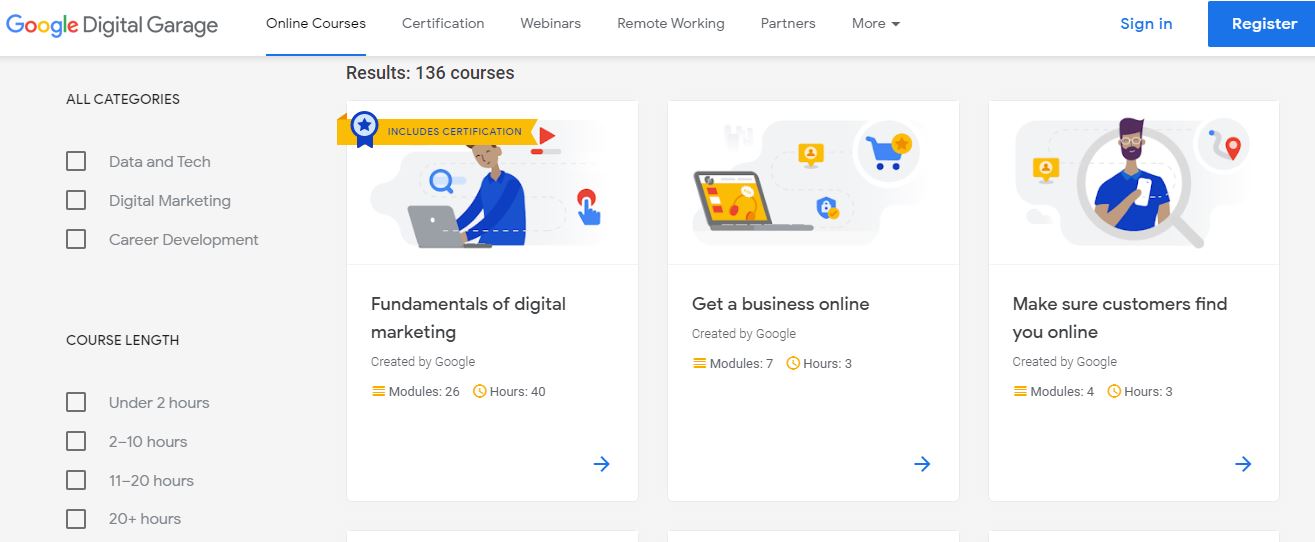Select the Under 2 hours checkbox
1315x542 pixels.
click(76, 403)
